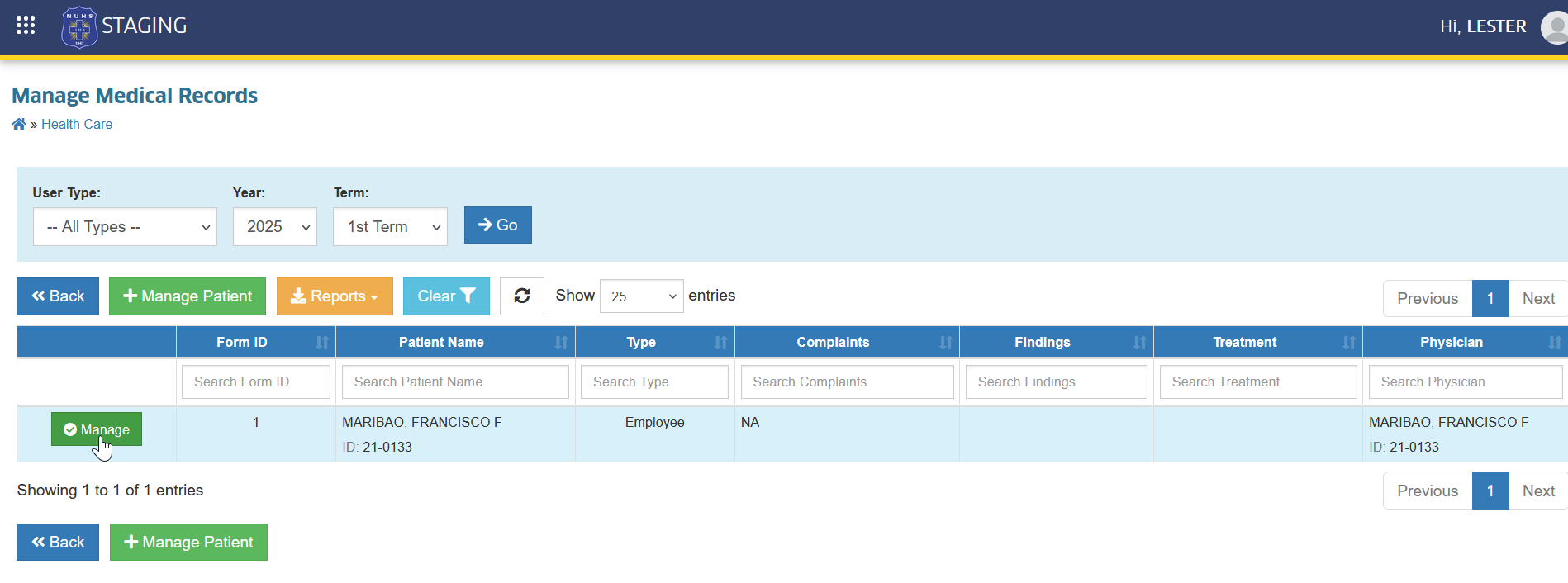
Task: Select page 1 in bottom pagination
Action: (1490, 491)
